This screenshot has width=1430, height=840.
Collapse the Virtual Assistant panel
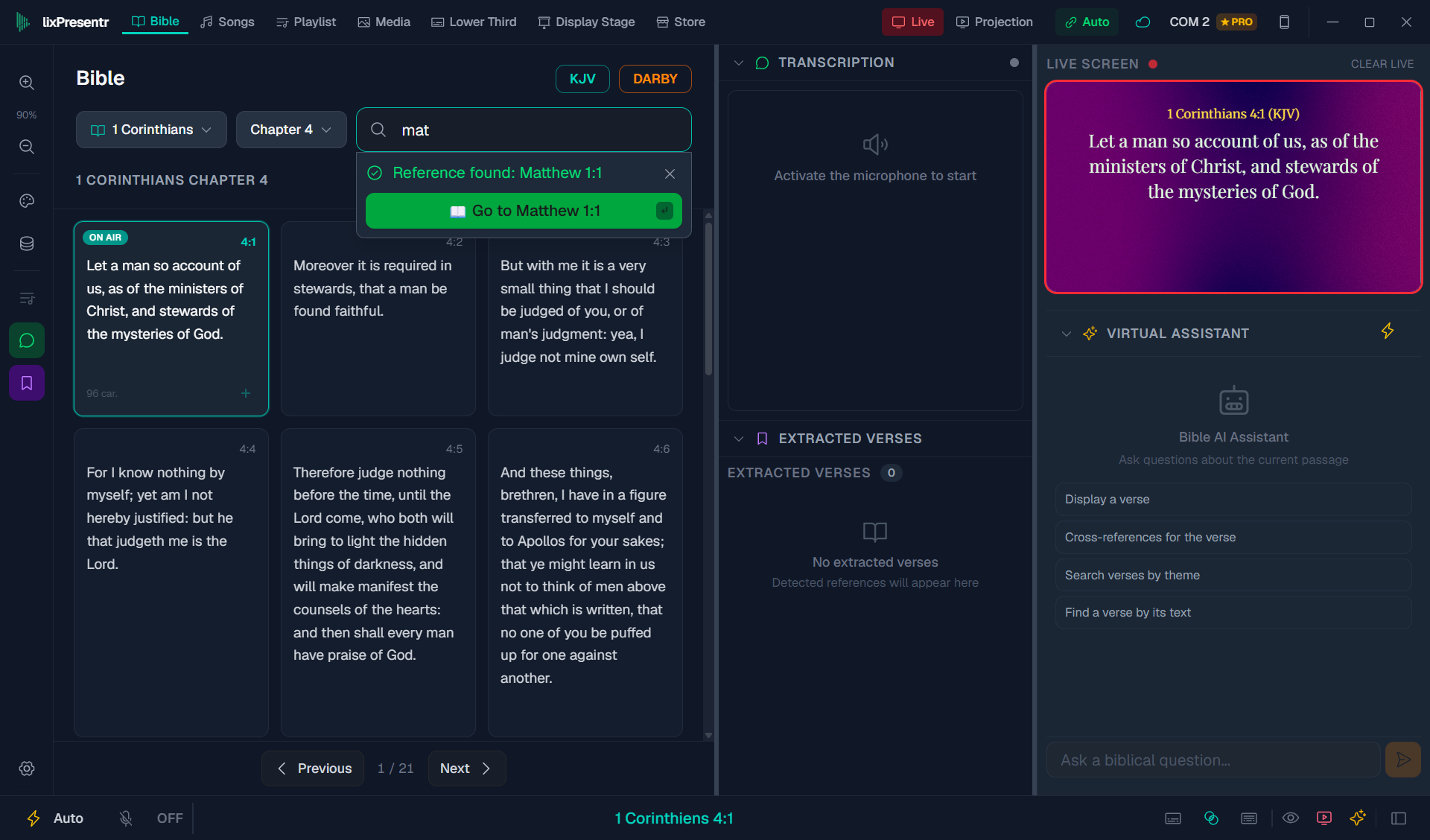click(1067, 334)
